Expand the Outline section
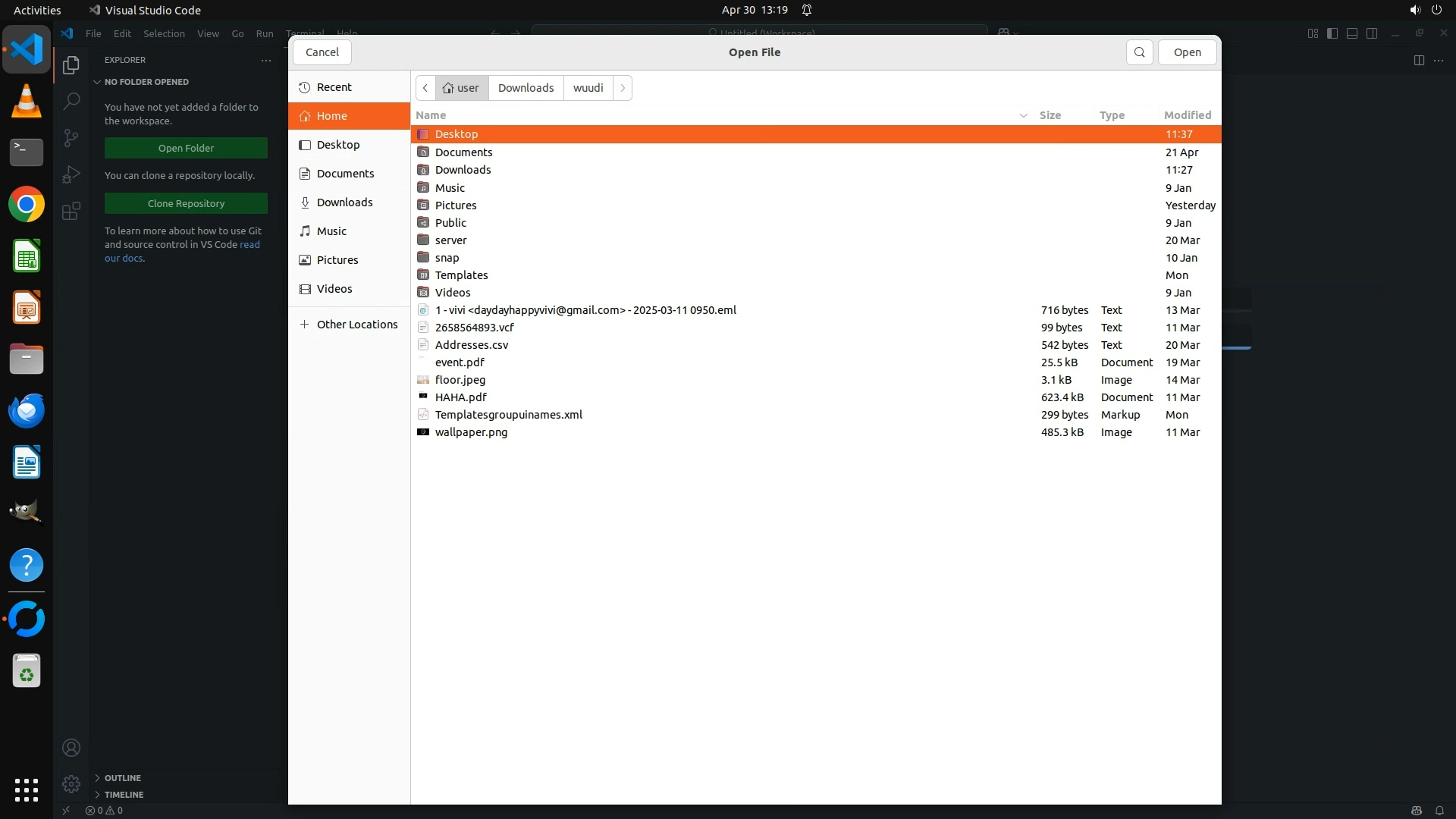The height and width of the screenshot is (819, 1456). [x=122, y=778]
